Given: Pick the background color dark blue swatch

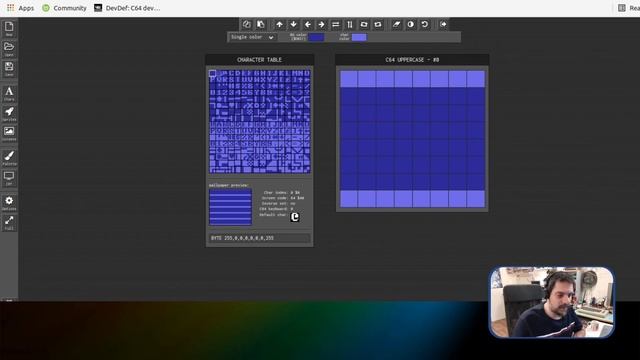Looking at the screenshot, I should (316, 38).
